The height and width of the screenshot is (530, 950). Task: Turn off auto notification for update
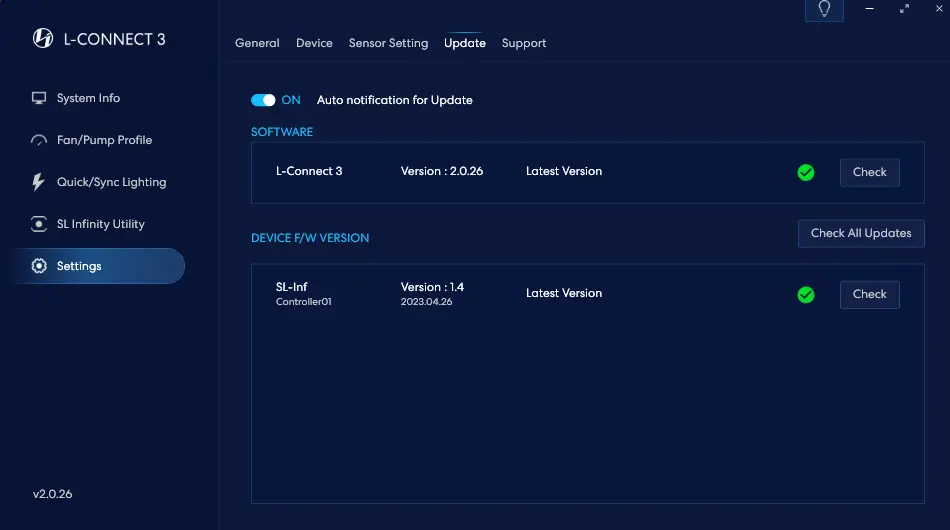263,101
